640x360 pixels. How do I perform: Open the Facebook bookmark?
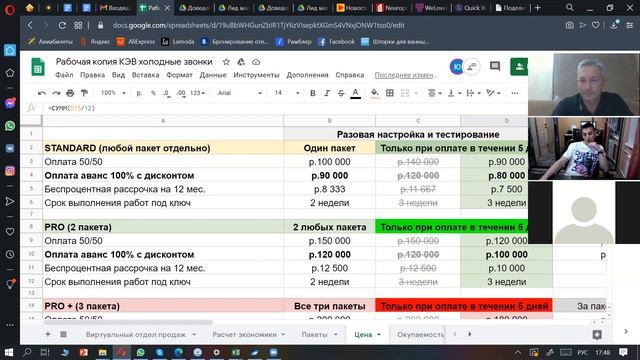pos(336,42)
